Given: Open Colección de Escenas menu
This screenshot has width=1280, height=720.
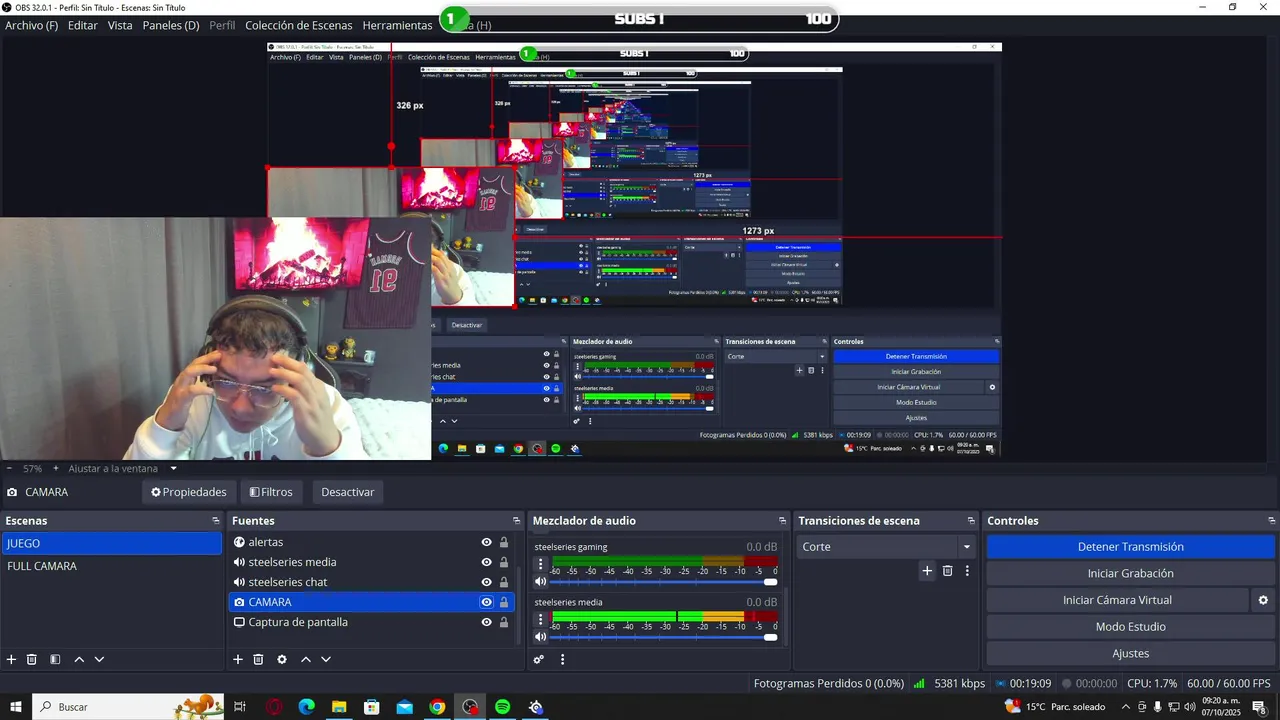Looking at the screenshot, I should [x=299, y=25].
